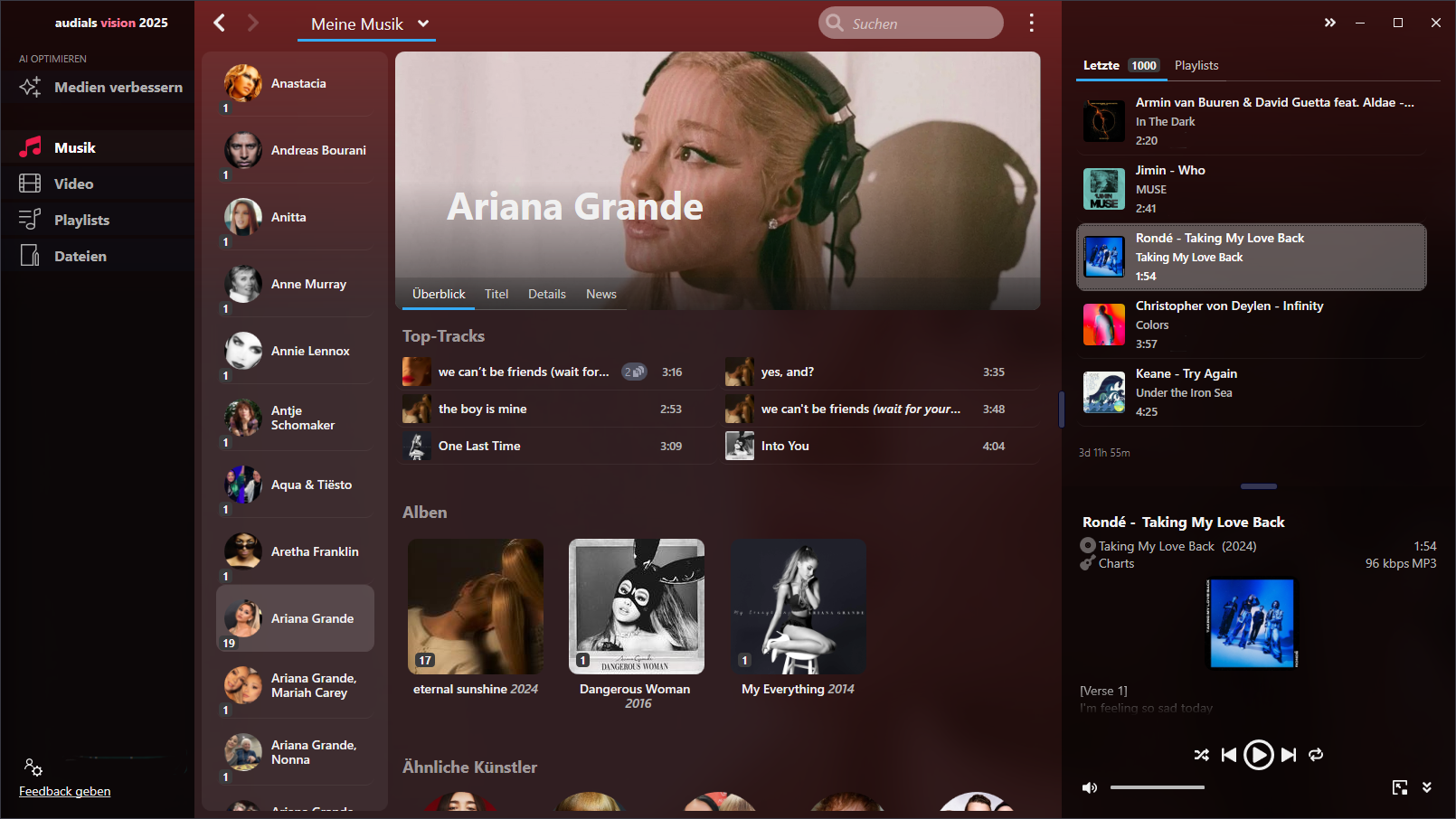Click the Suchen search field

921,24
